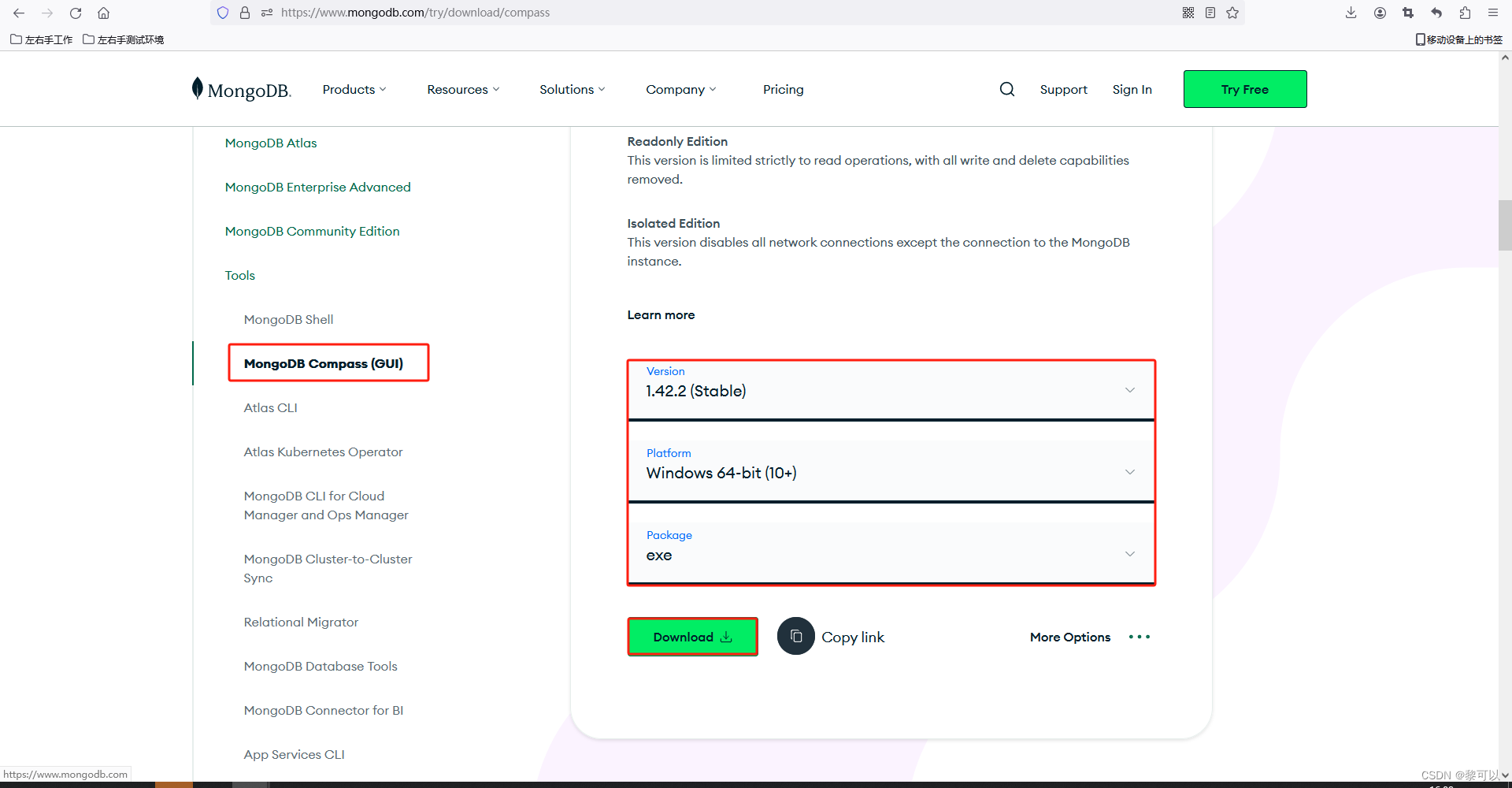The image size is (1512, 788).
Task: Open the browser downloads icon
Action: 1351,13
